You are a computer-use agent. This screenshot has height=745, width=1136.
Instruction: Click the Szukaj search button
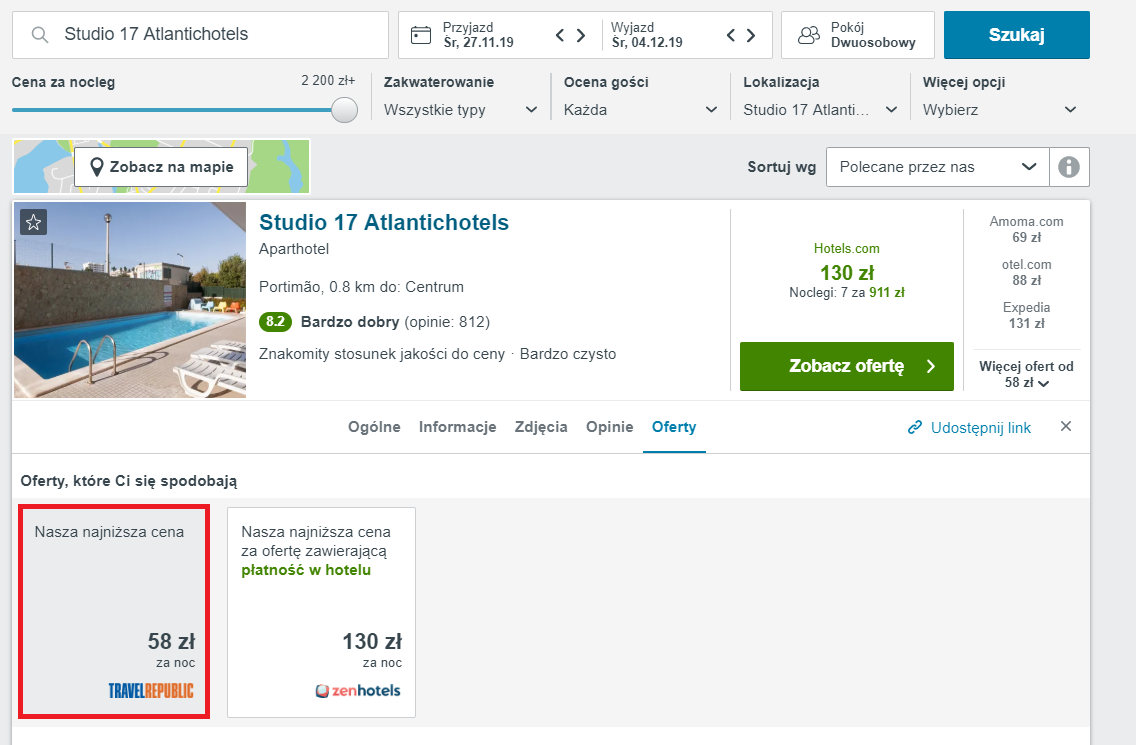[x=1016, y=35]
